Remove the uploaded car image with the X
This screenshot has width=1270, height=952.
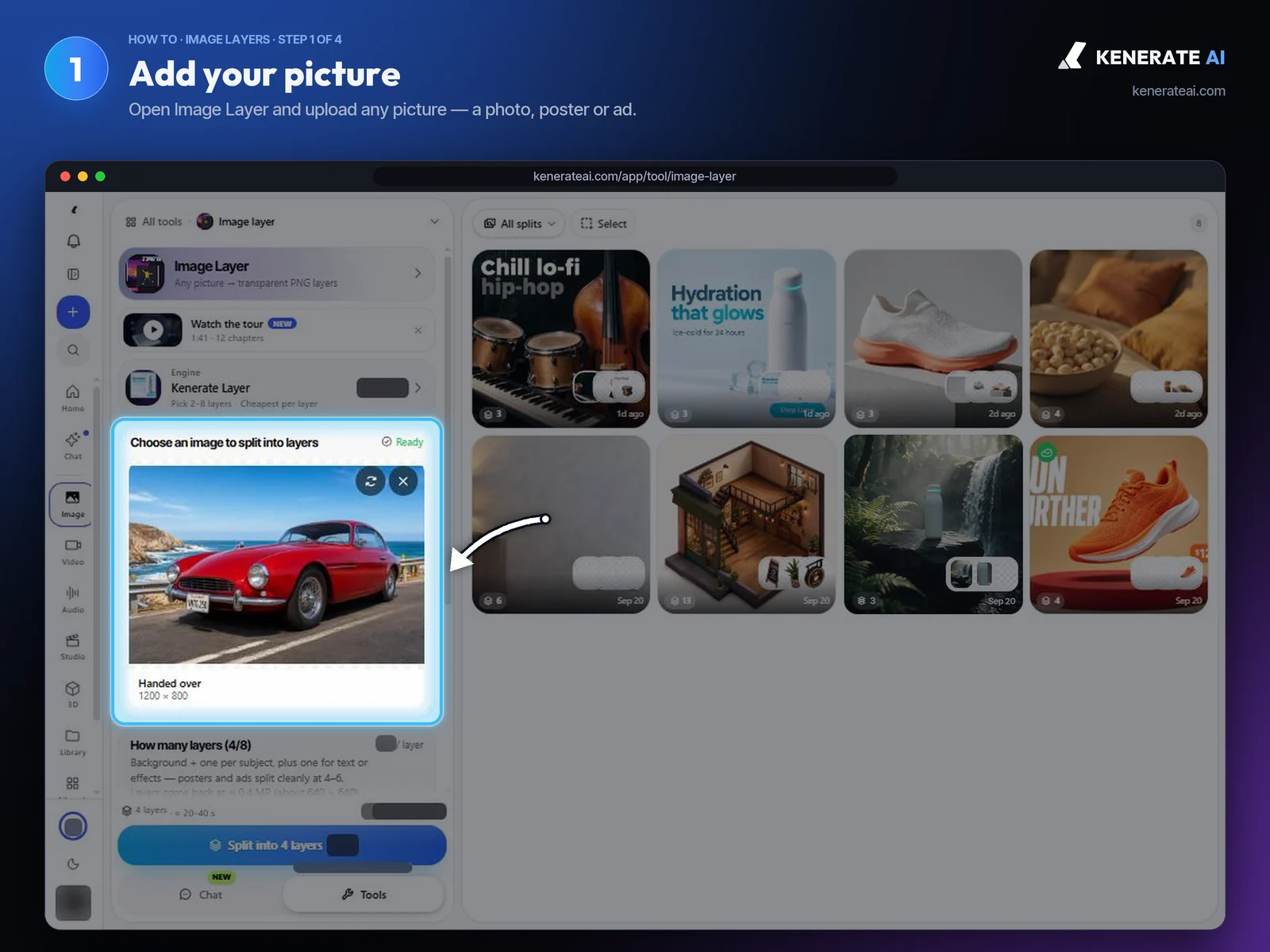403,481
